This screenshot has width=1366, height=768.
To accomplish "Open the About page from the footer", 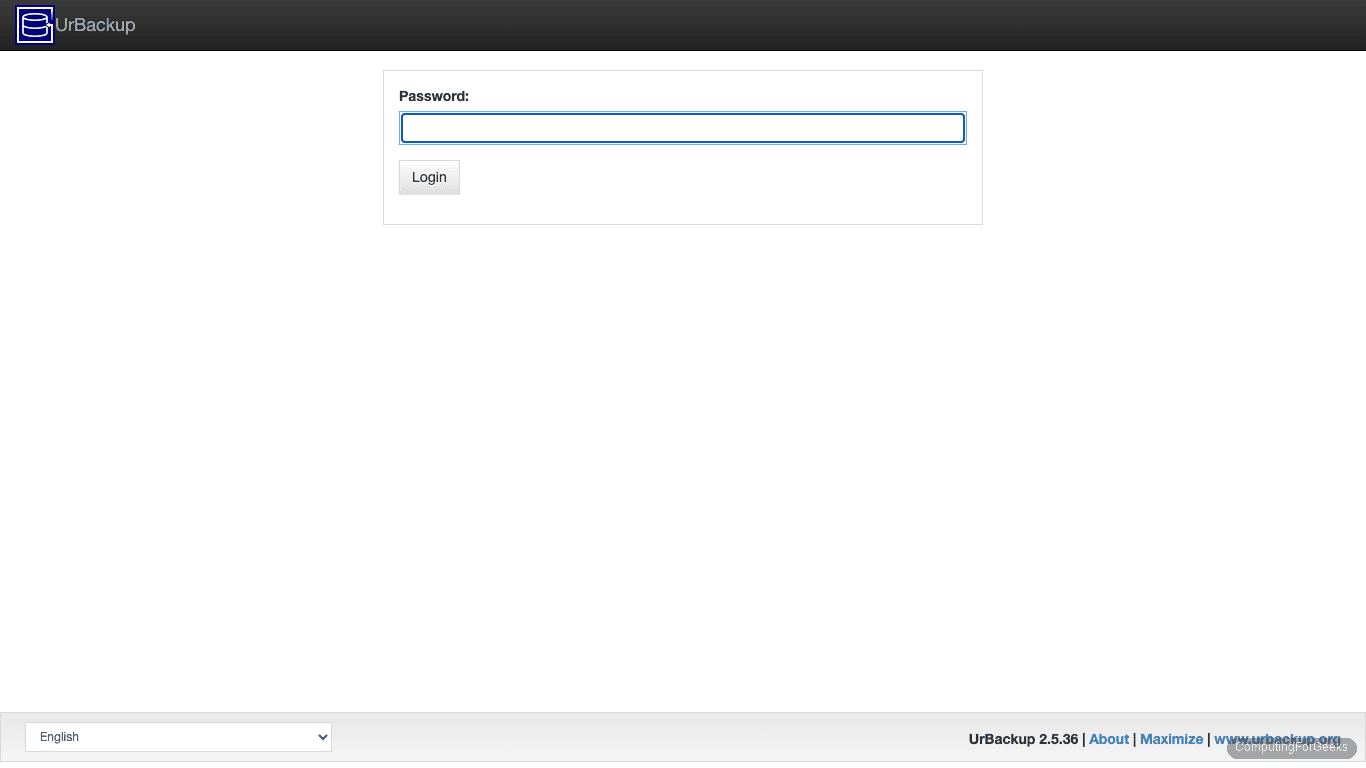I will pyautogui.click(x=1108, y=739).
